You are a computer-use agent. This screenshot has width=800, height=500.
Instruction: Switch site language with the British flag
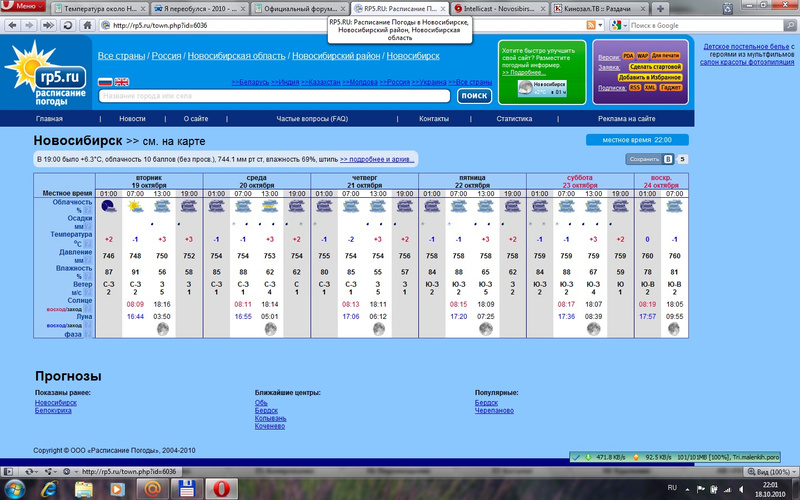(121, 82)
